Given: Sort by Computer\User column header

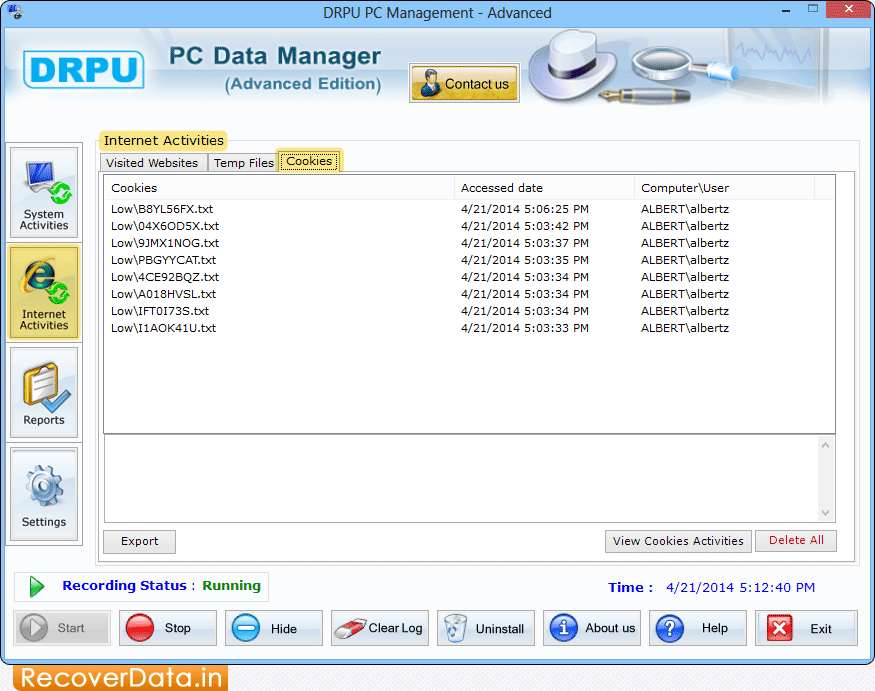Looking at the screenshot, I should click(724, 188).
